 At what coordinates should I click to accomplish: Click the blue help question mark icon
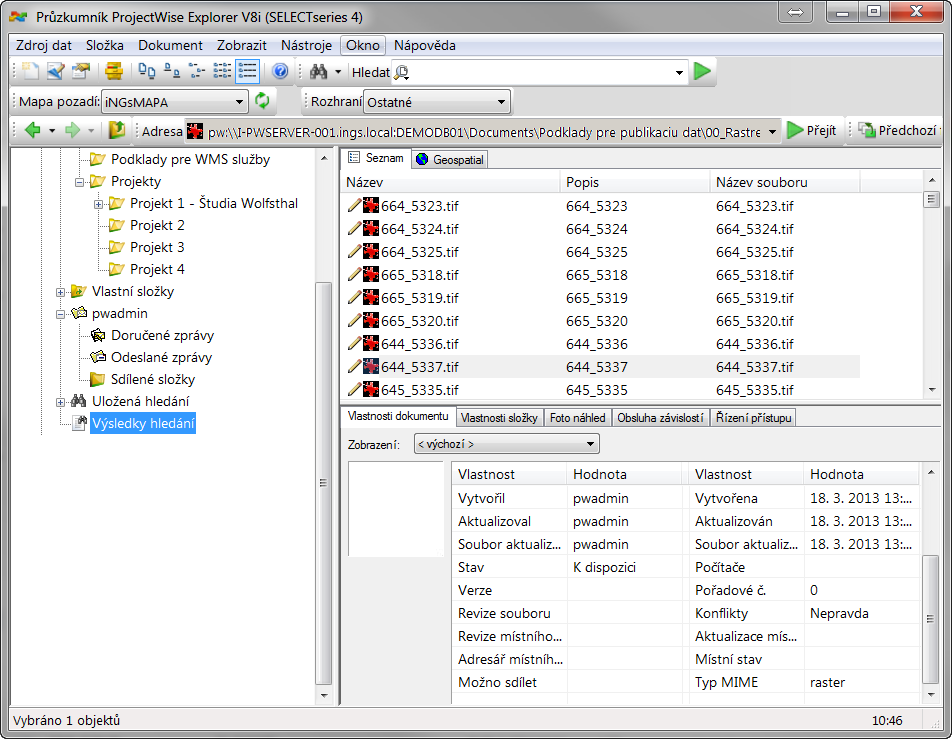tap(280, 72)
